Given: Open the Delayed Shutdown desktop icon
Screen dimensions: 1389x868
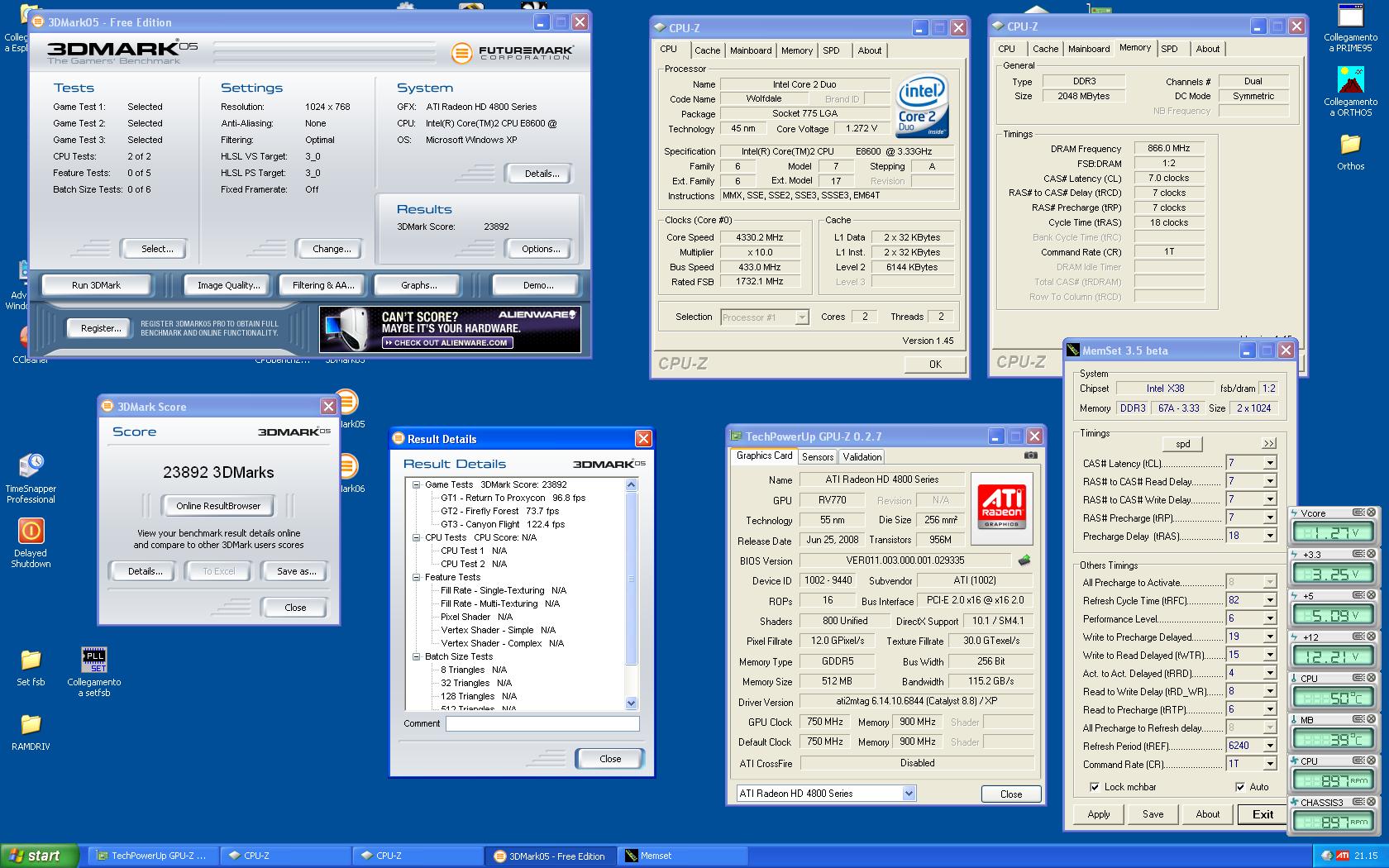Looking at the screenshot, I should point(31,531).
